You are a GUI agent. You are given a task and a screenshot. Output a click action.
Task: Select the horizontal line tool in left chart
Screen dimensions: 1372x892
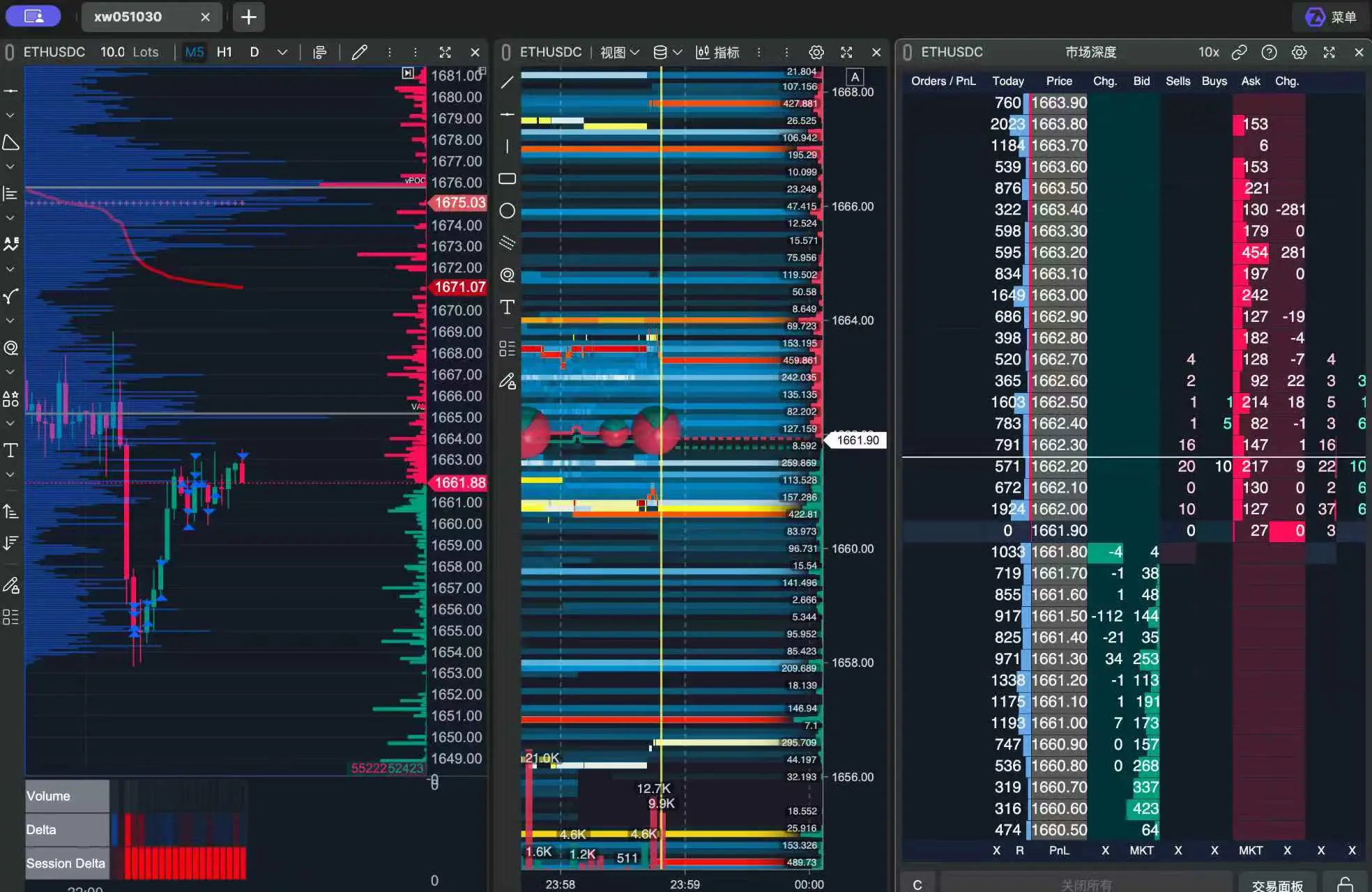(x=10, y=91)
